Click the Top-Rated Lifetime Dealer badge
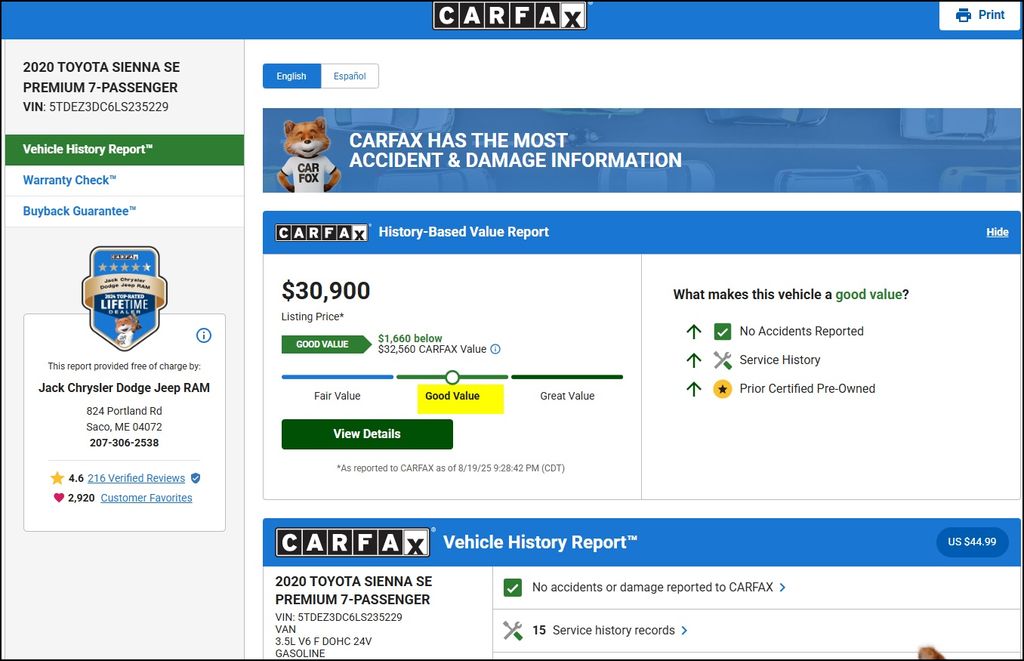Screen dimensions: 1024x661 point(125,298)
